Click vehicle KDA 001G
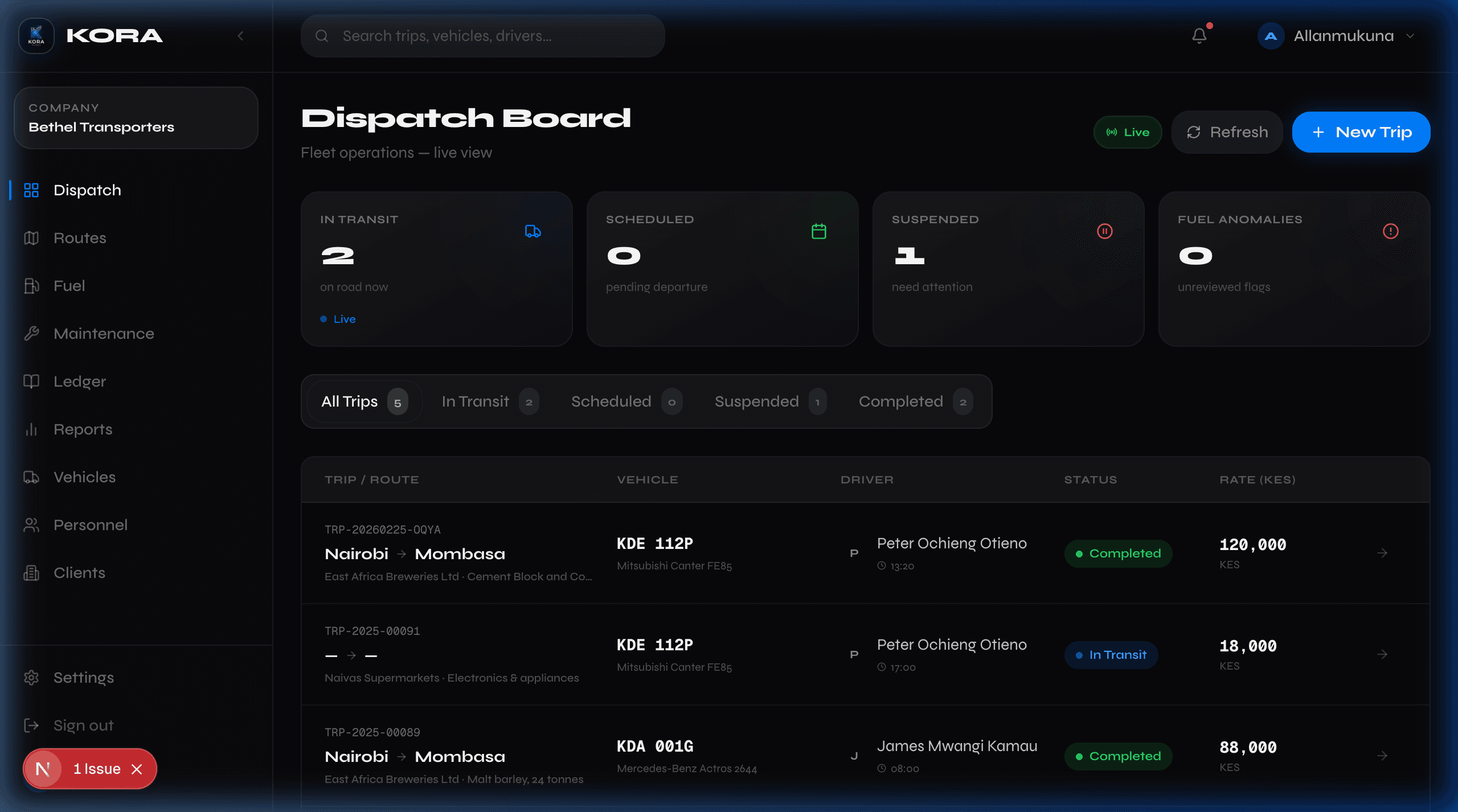Viewport: 1458px width, 812px height. pyautogui.click(x=655, y=746)
